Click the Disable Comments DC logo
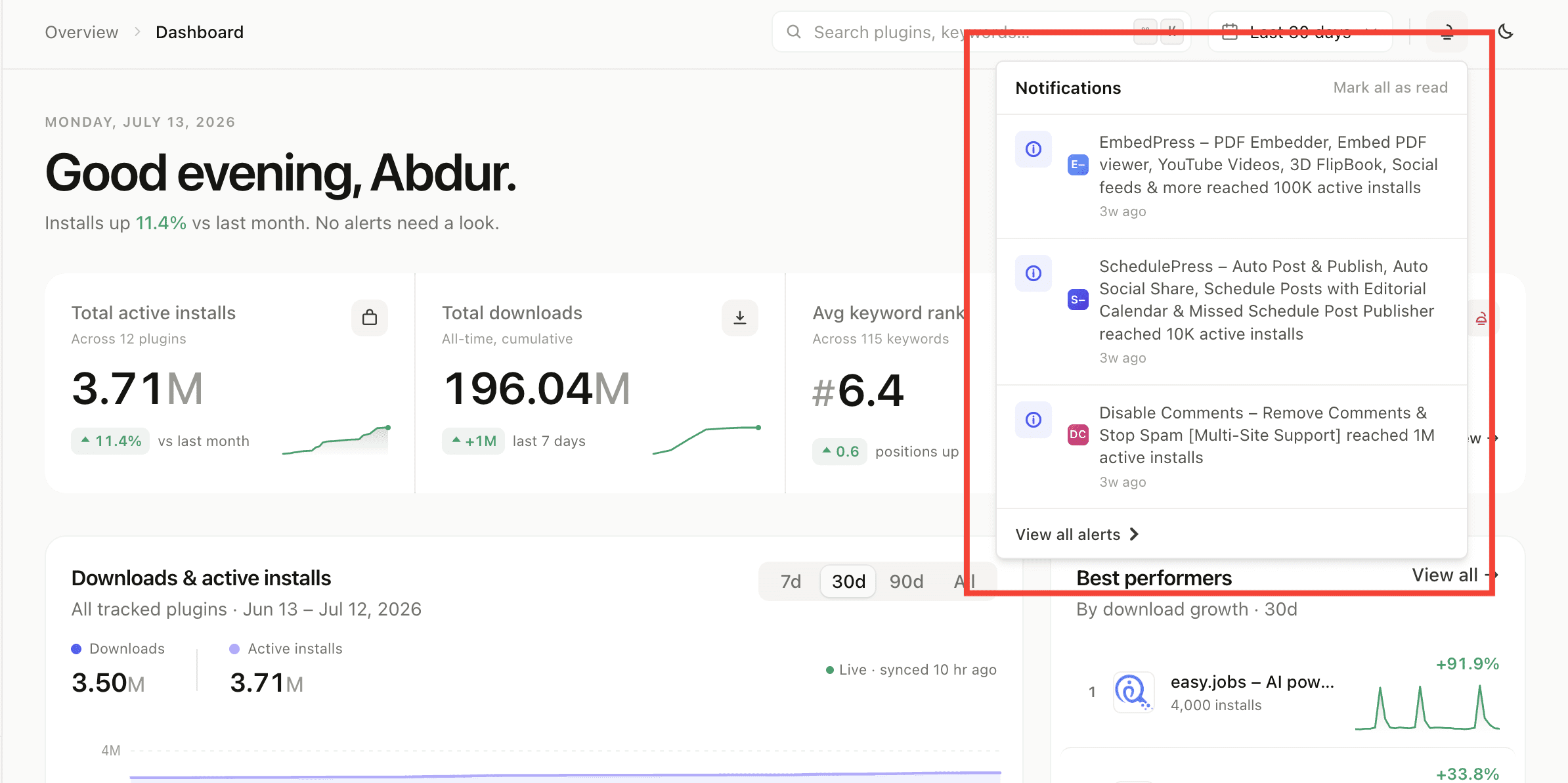This screenshot has height=783, width=1568. coord(1078,435)
